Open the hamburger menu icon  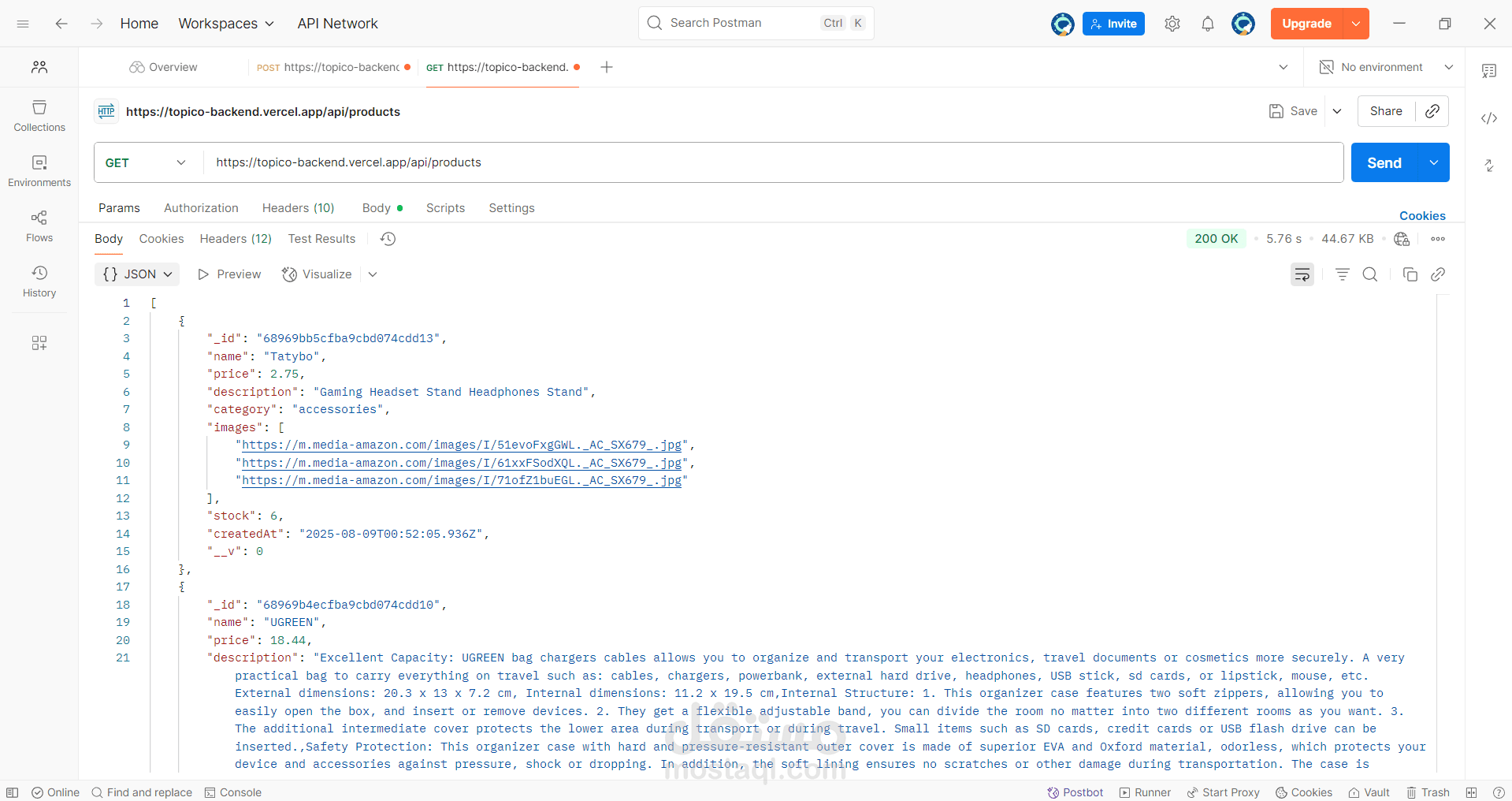click(x=23, y=24)
